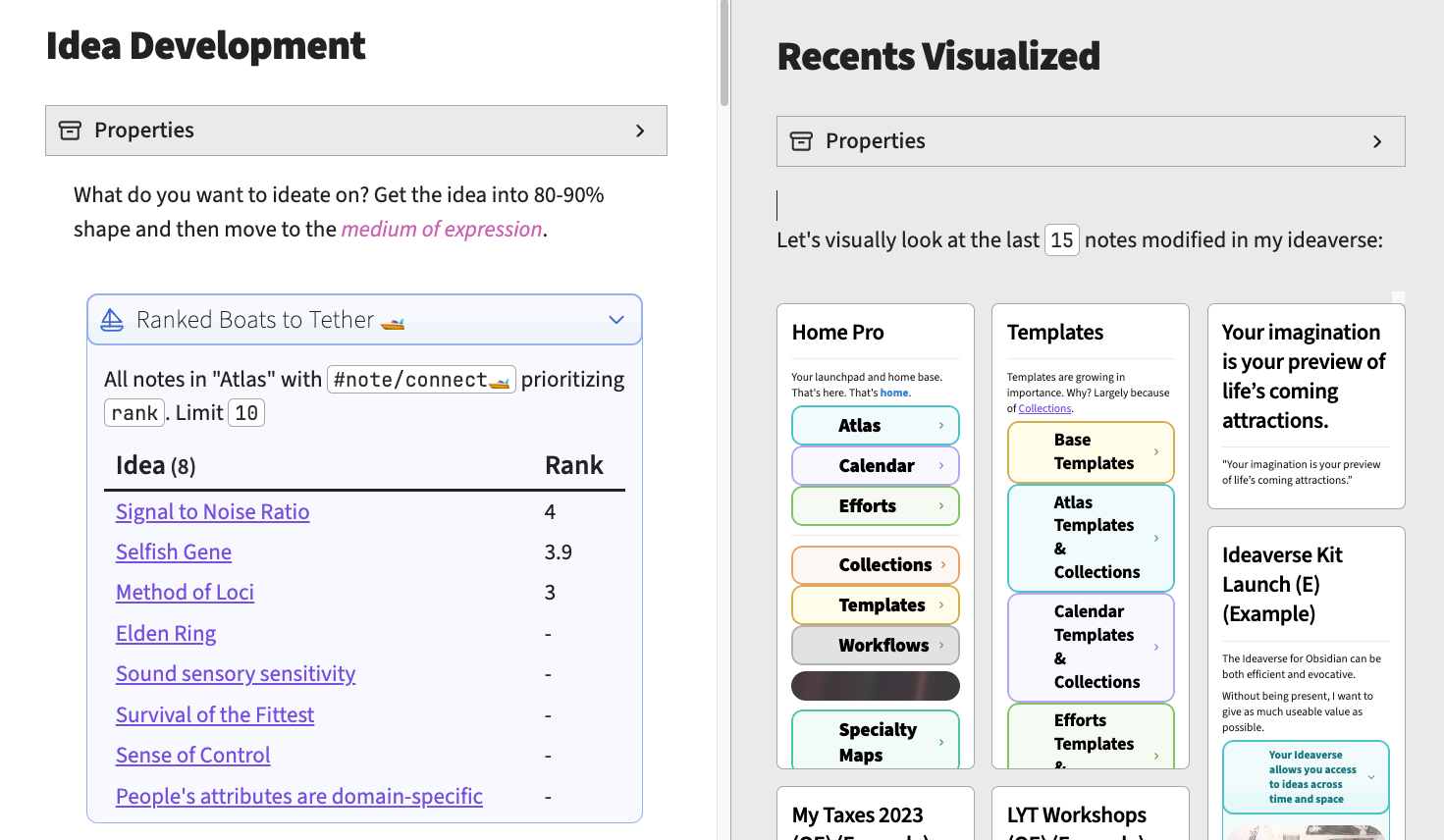1444x840 pixels.
Task: Click the Recents Visualized title
Action: tap(938, 57)
